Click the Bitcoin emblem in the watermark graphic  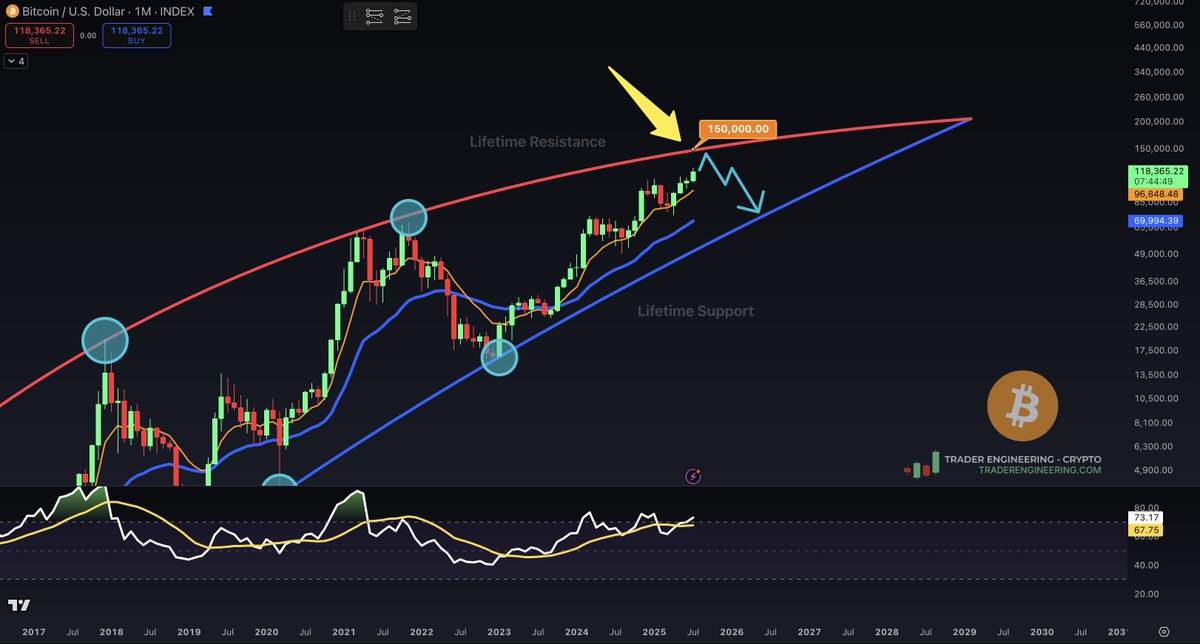coord(1022,406)
